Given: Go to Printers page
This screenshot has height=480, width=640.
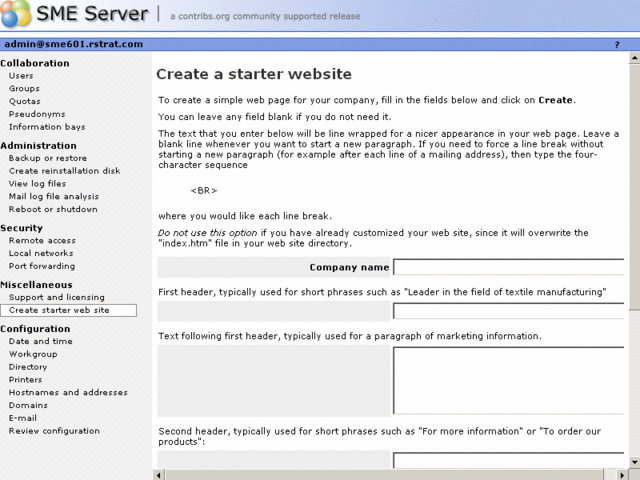Looking at the screenshot, I should 25,380.
